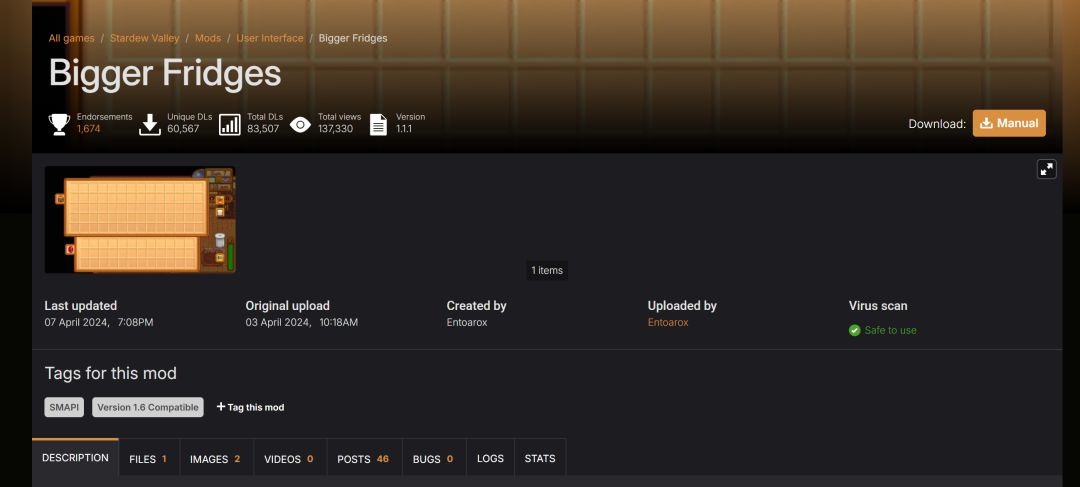
Task: Open uploader Entoarox profile link
Action: tap(667, 322)
